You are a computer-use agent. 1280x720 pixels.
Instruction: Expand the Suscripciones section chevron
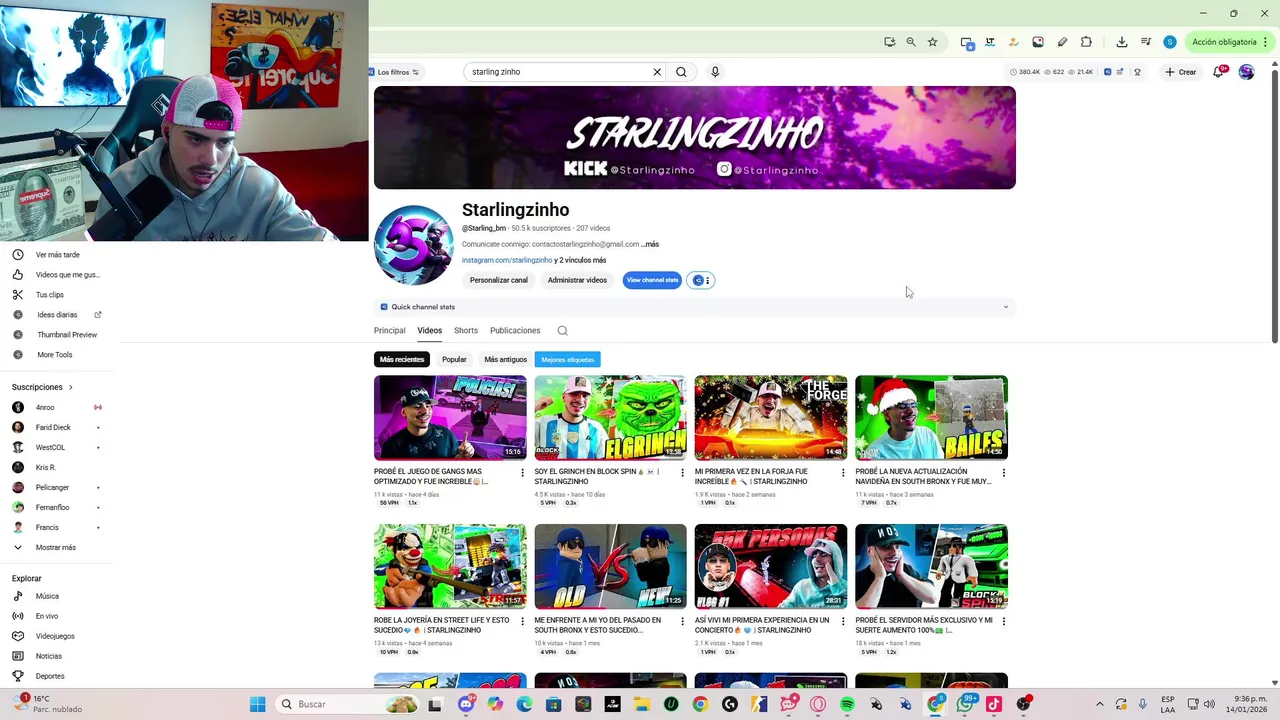[70, 387]
